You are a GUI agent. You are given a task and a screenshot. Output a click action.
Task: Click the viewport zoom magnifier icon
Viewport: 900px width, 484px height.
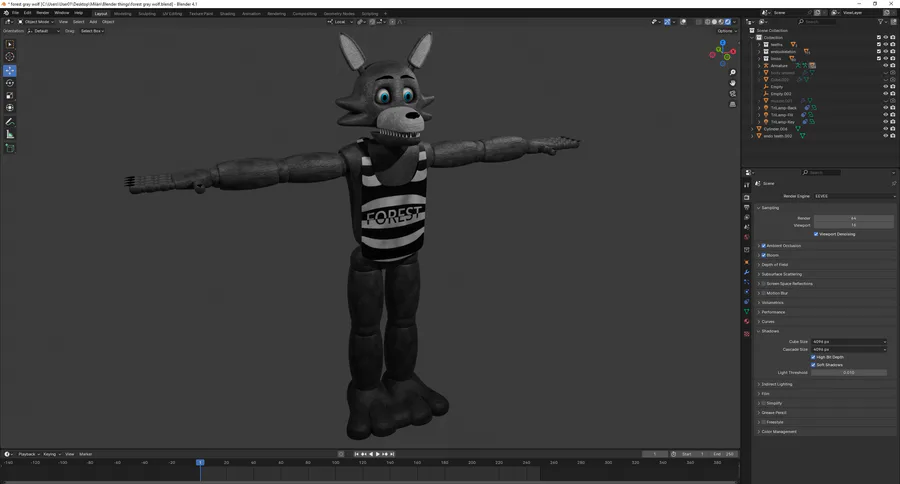(x=732, y=73)
